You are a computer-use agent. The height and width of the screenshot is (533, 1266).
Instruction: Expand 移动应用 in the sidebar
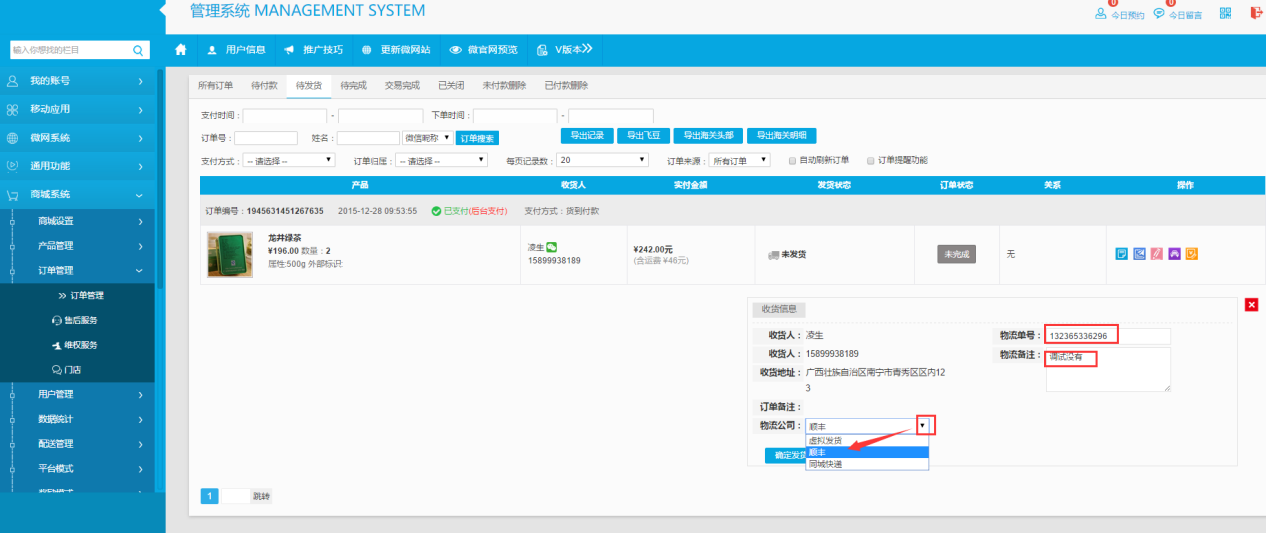point(77,109)
